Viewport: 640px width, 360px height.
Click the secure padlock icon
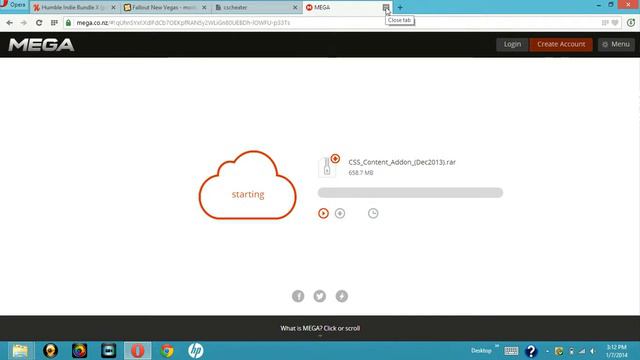[x=68, y=23]
